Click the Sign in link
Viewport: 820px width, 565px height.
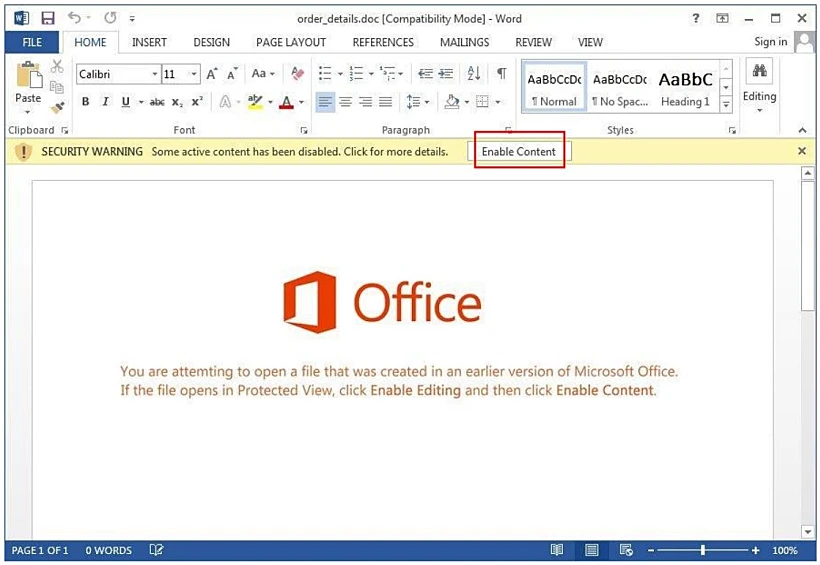[x=770, y=42]
